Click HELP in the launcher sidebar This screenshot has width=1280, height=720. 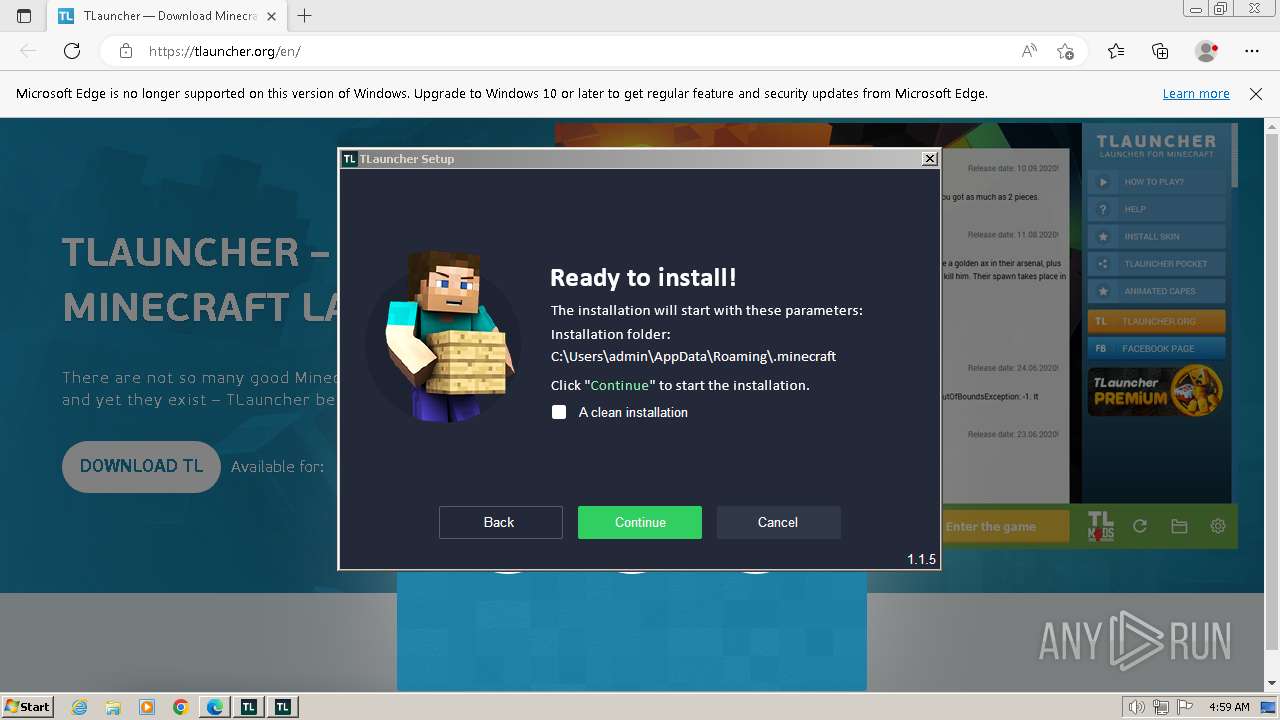tap(1158, 209)
